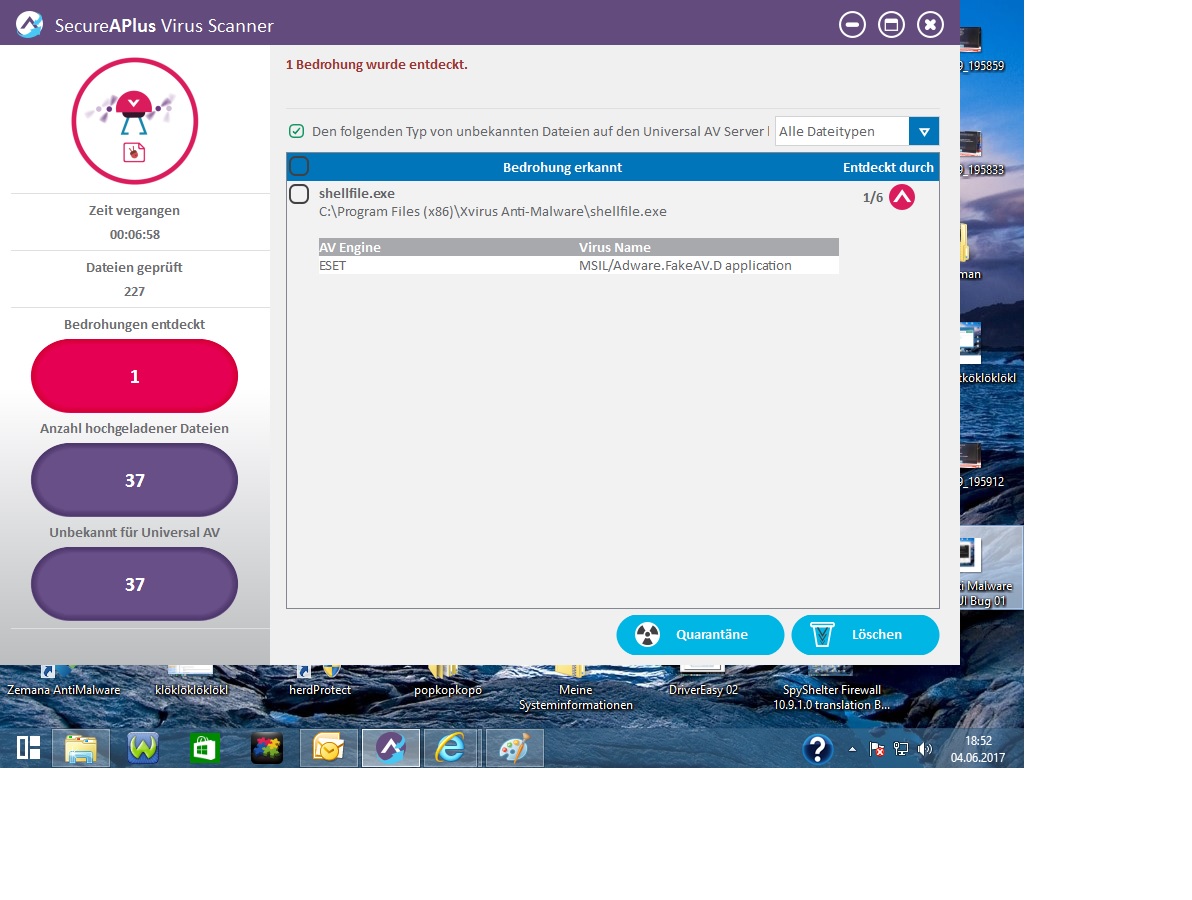The image size is (1192, 900).
Task: Click the Quarantäne button
Action: [x=699, y=635]
